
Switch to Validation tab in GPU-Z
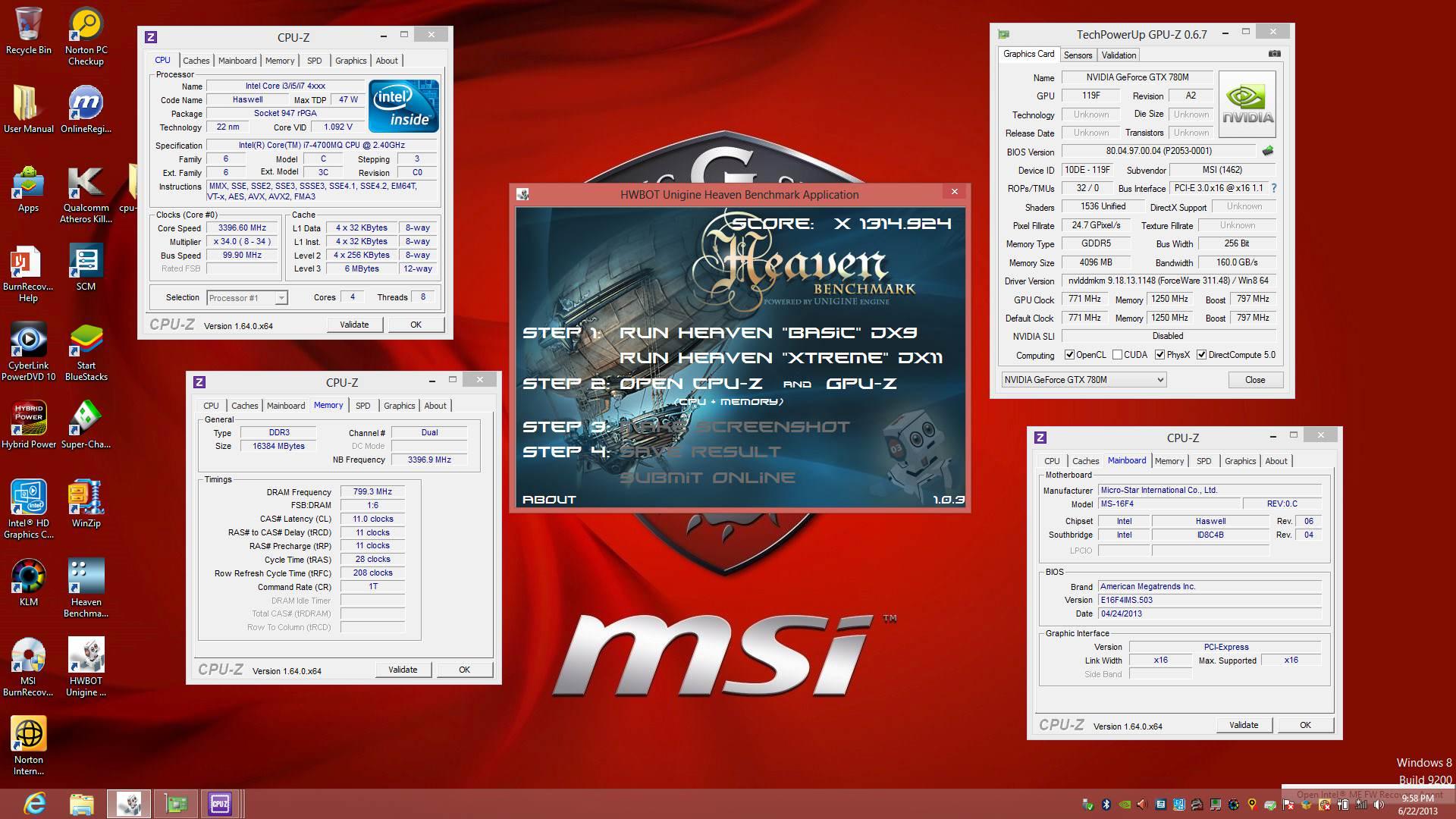coord(1119,55)
